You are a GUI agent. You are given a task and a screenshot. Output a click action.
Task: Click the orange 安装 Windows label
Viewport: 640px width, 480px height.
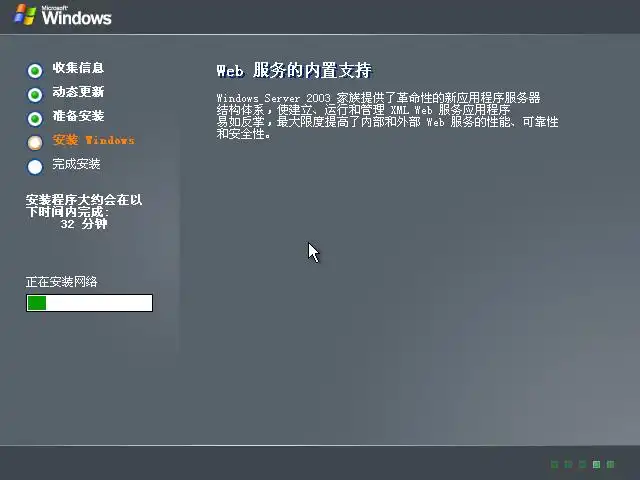[93, 140]
